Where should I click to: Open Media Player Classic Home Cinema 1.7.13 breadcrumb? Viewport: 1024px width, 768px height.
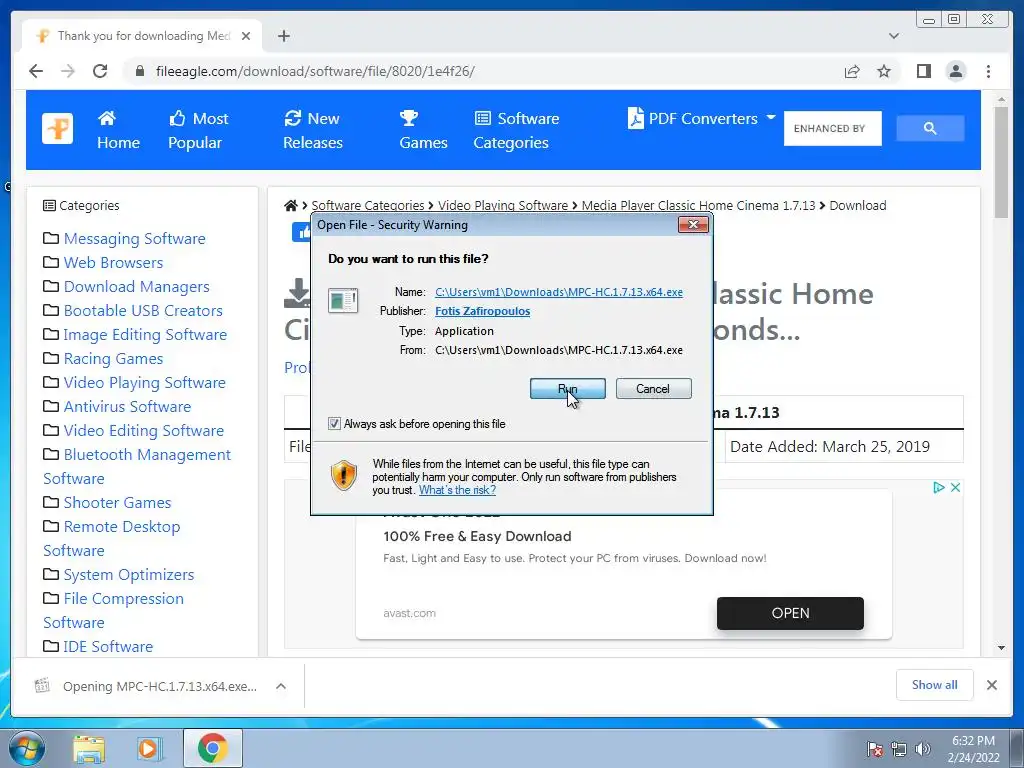[698, 205]
